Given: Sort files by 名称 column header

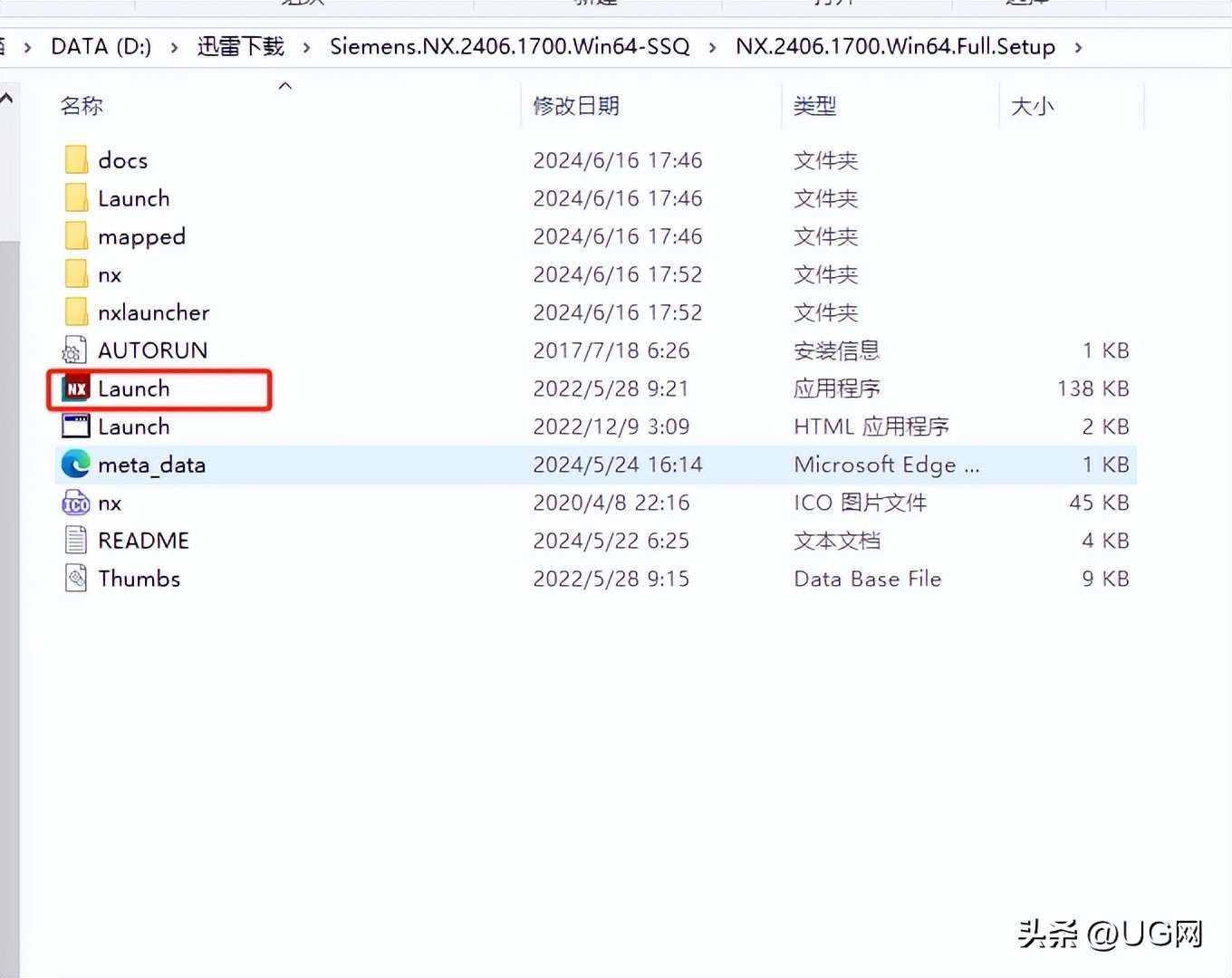Looking at the screenshot, I should click(x=82, y=106).
